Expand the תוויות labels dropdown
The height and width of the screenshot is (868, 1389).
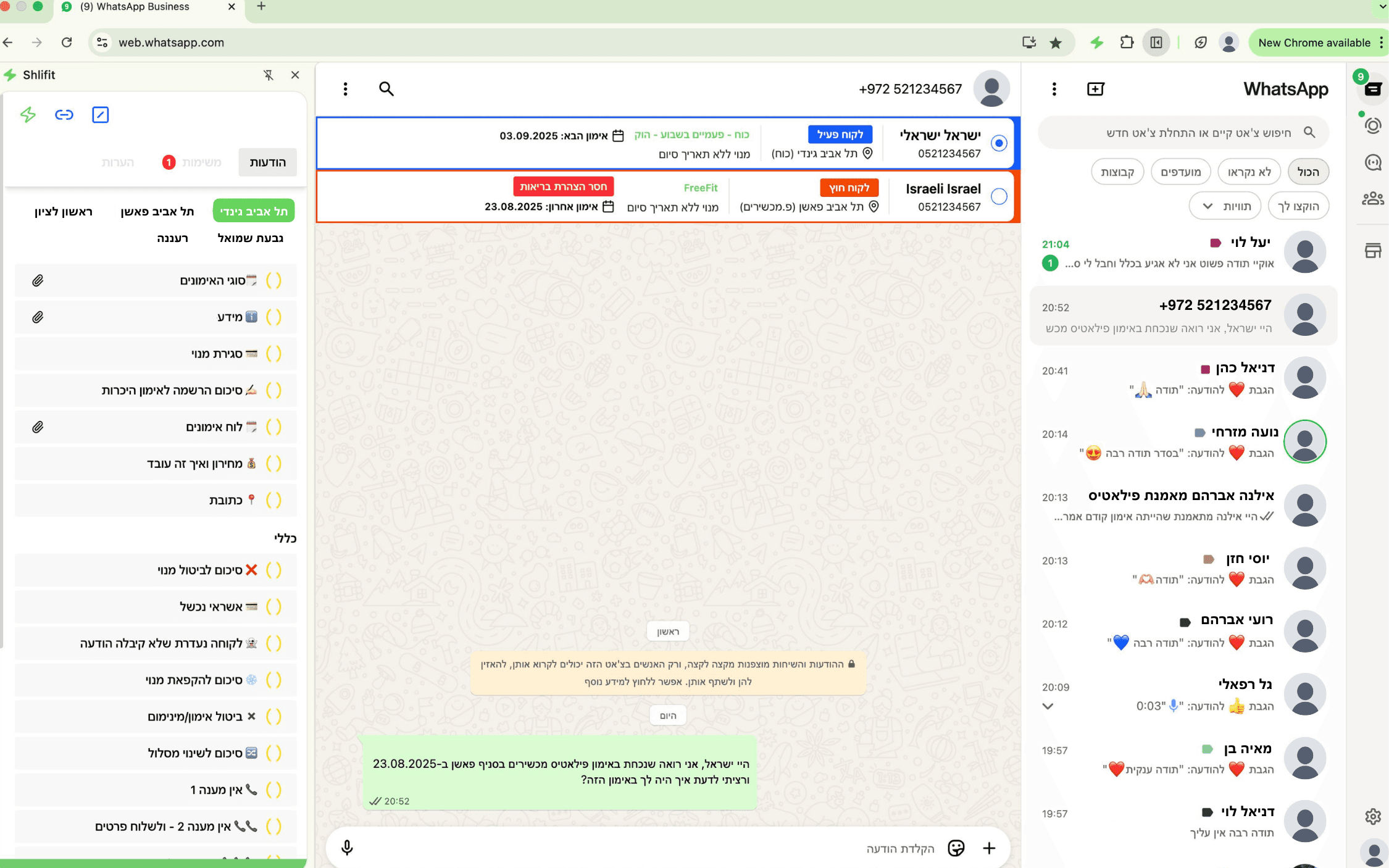pos(1225,206)
